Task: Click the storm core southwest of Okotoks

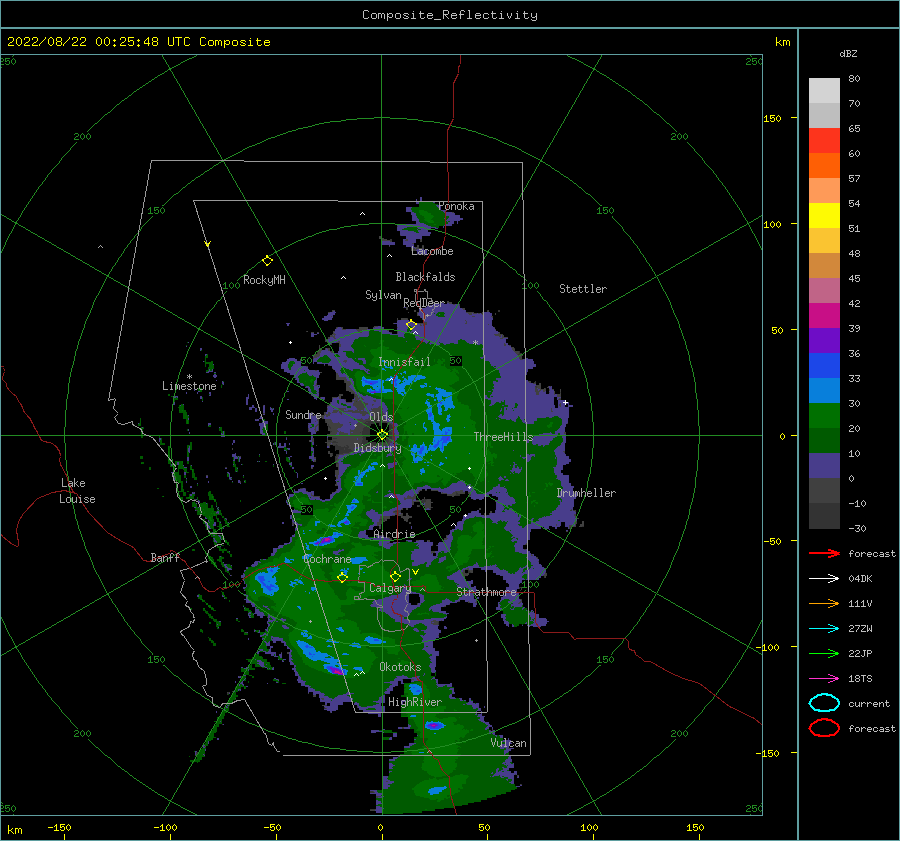Action: 337,670
